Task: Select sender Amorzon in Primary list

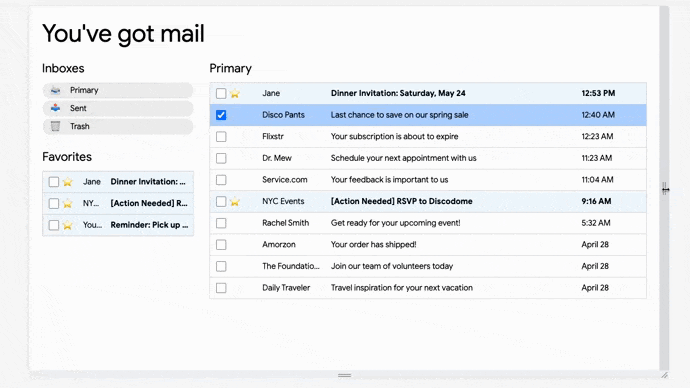Action: tap(279, 244)
